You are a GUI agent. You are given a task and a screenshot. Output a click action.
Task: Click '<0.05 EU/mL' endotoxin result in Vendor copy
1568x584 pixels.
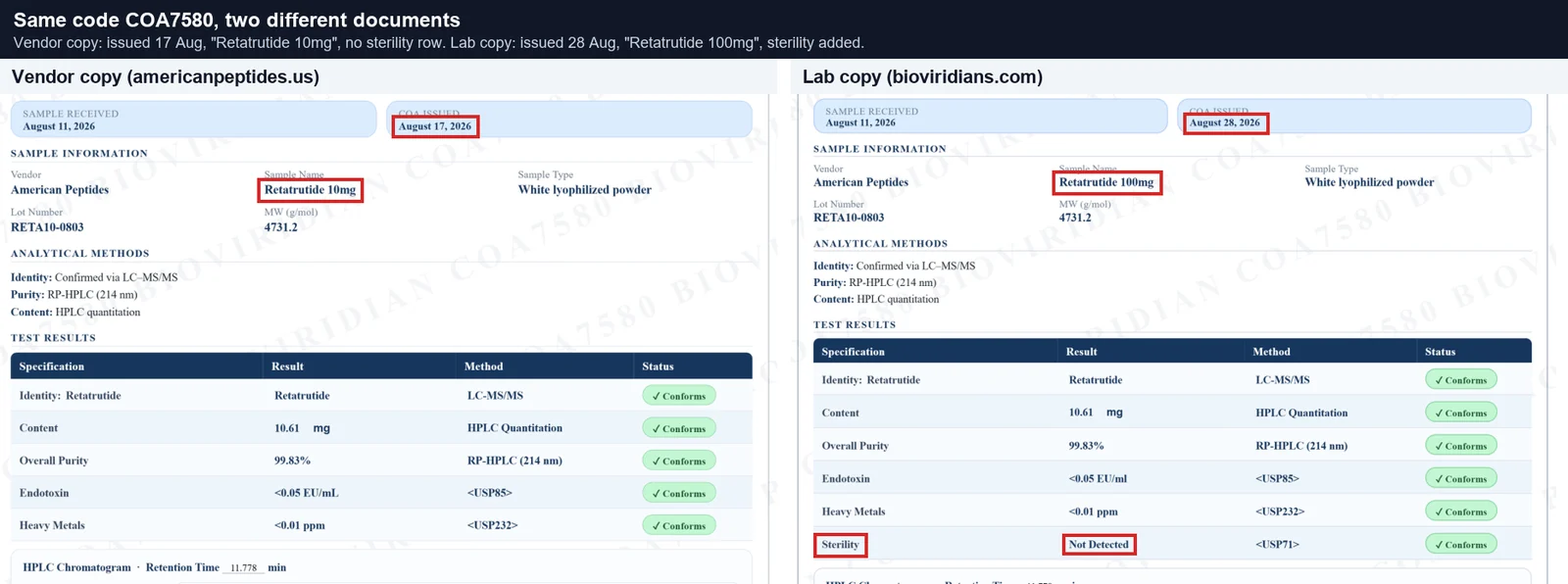coord(306,493)
